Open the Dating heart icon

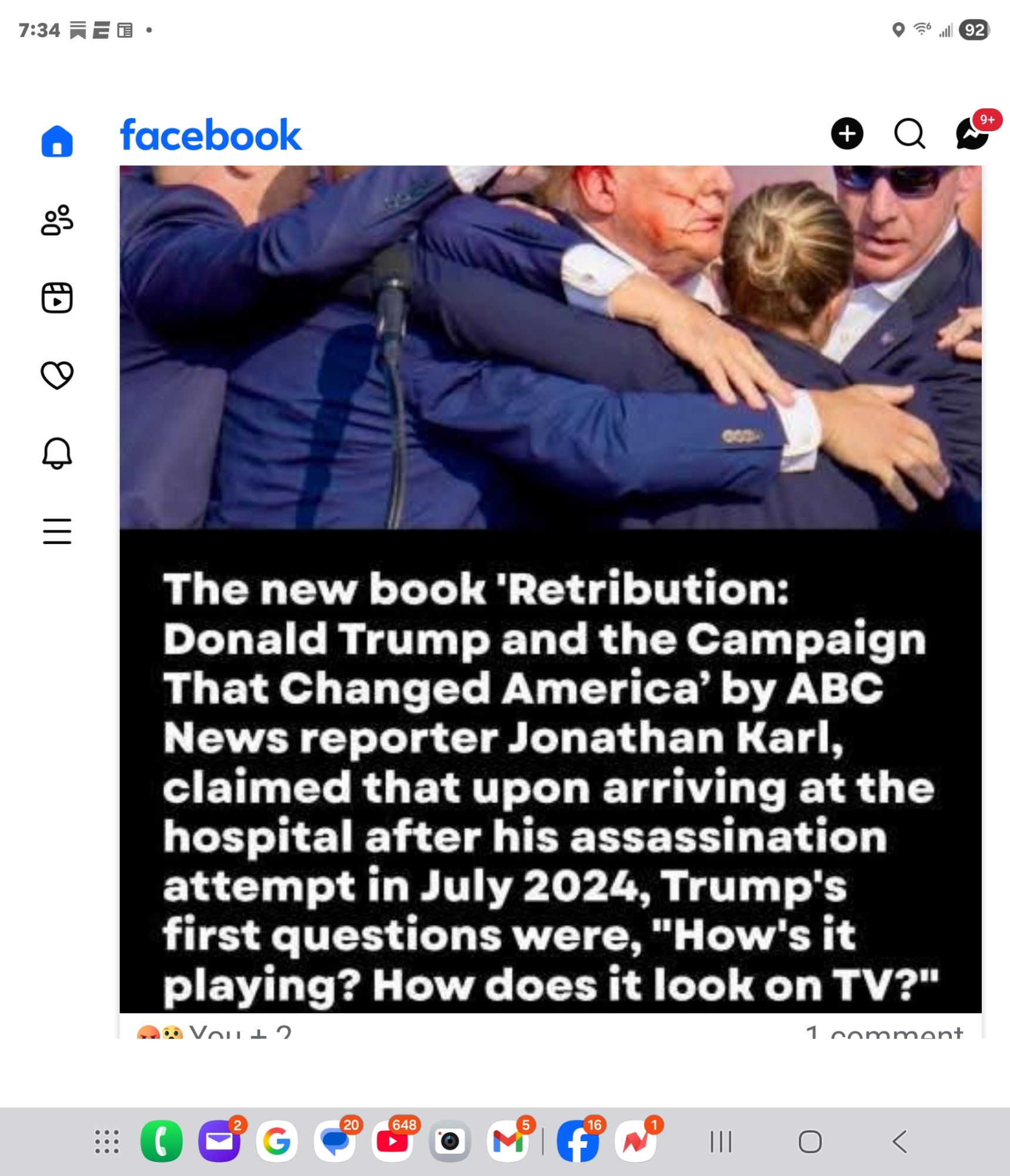tap(57, 375)
